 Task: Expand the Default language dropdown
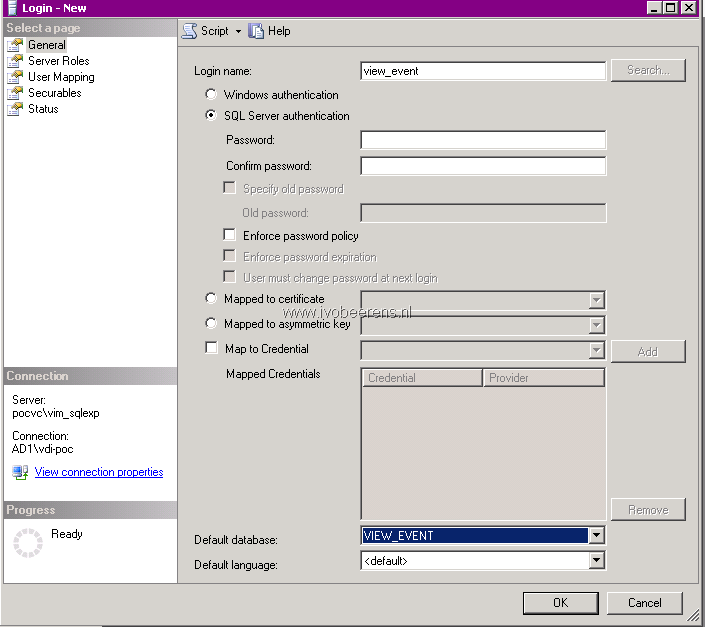tap(596, 560)
